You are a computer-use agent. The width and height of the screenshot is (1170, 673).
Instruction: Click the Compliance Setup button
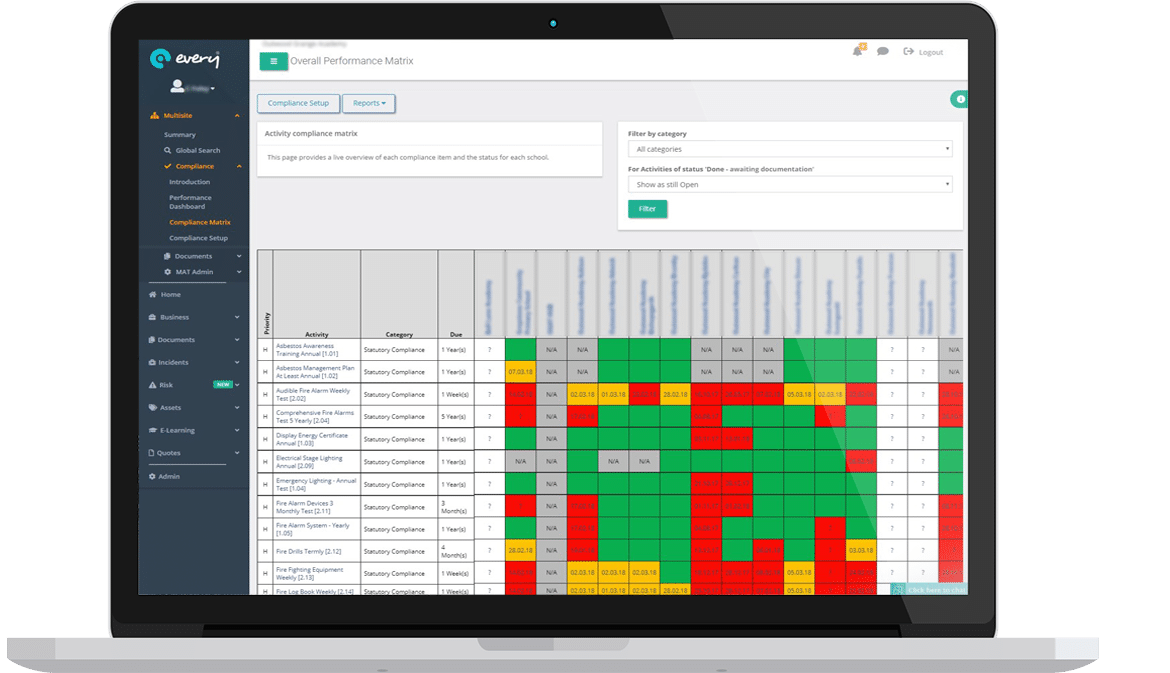(298, 103)
